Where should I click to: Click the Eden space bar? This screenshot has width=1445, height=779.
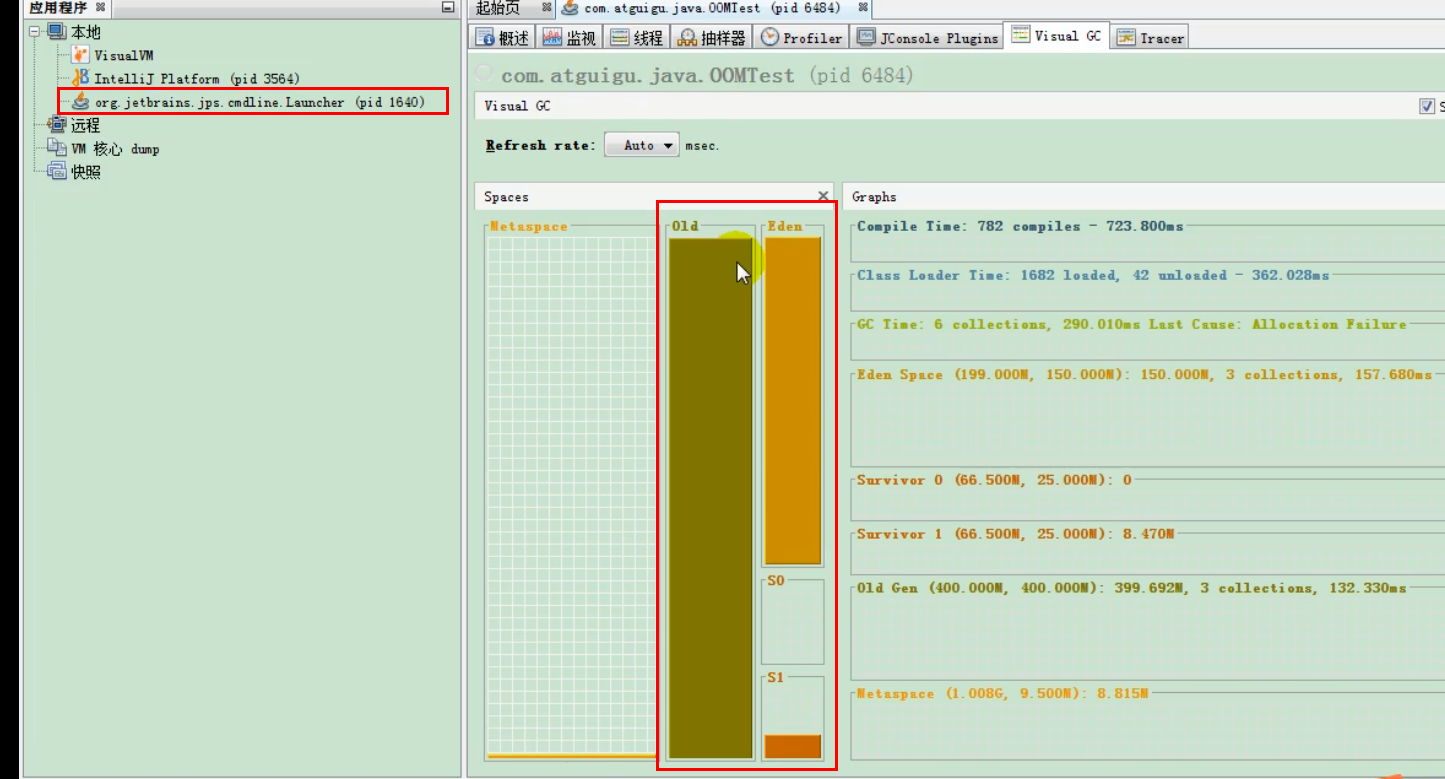(793, 400)
